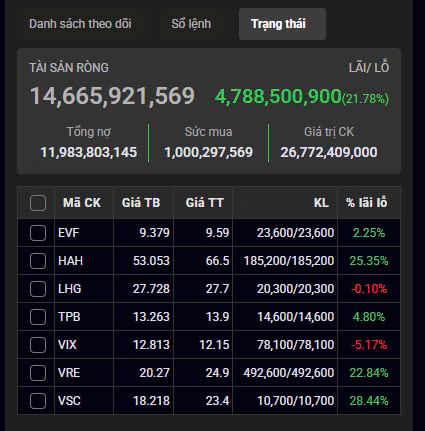The image size is (425, 431).
Task: Click net asset value 14,665,921,569
Action: coord(112,96)
